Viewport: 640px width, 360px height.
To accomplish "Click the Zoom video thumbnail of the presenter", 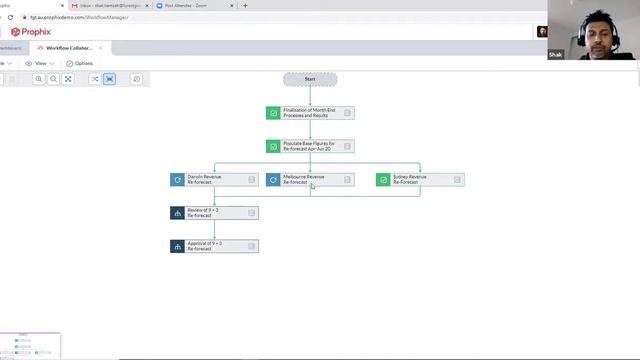I will (593, 30).
